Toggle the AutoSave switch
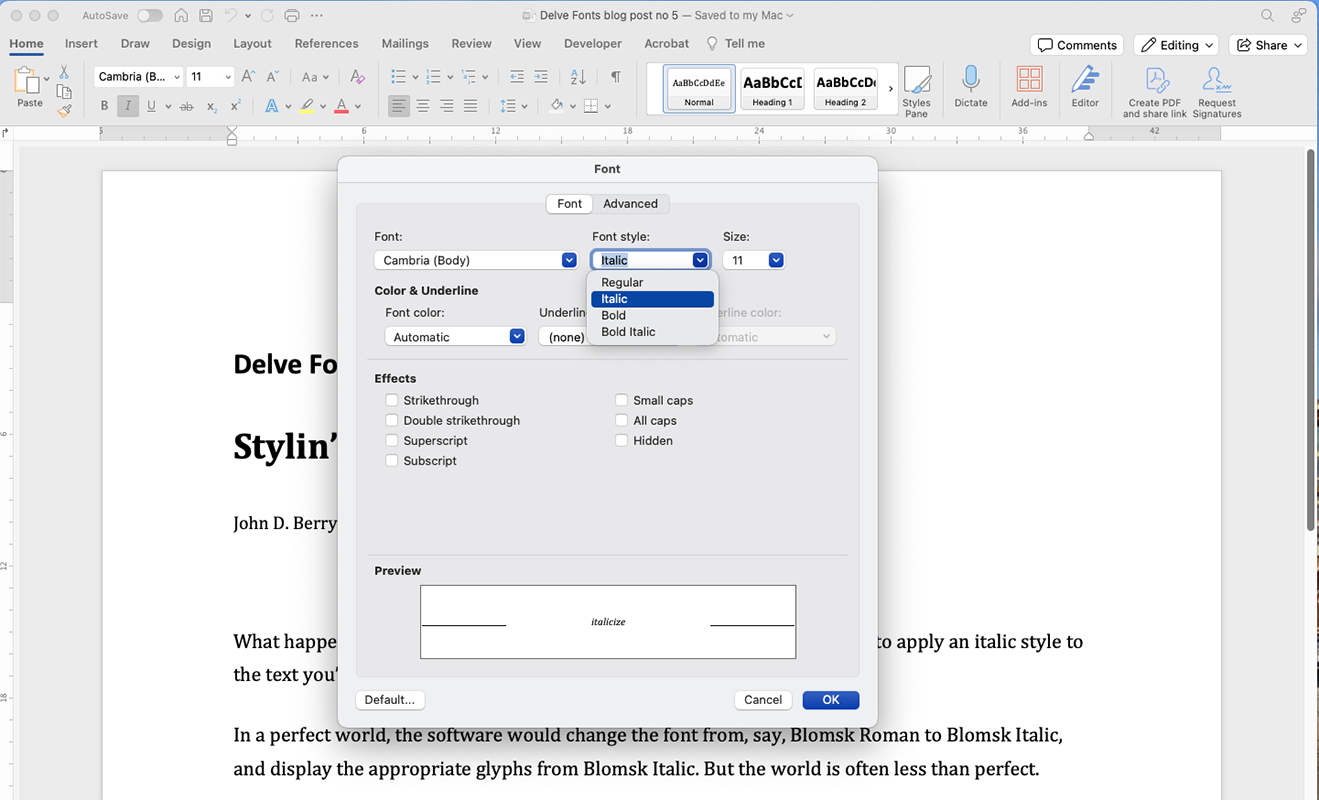Image resolution: width=1319 pixels, height=800 pixels. 150,15
